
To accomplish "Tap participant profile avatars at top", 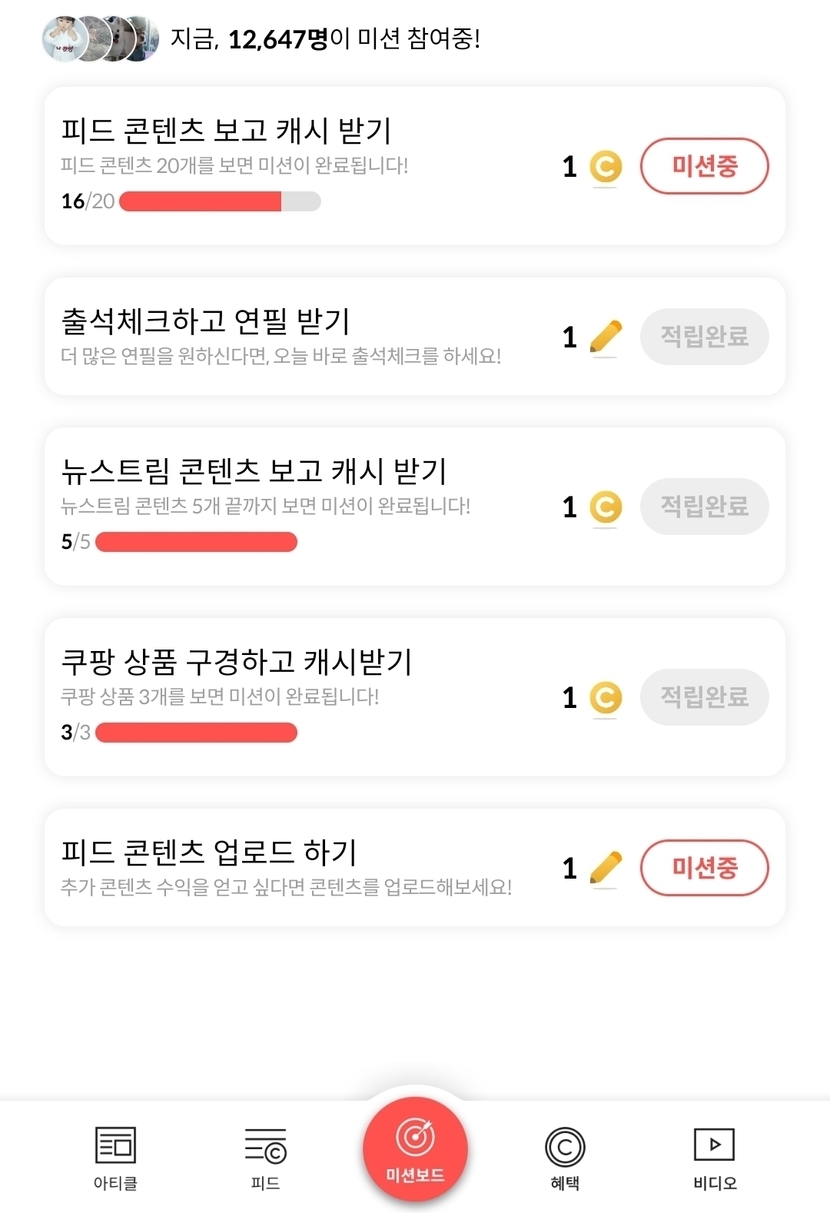I will coord(100,39).
